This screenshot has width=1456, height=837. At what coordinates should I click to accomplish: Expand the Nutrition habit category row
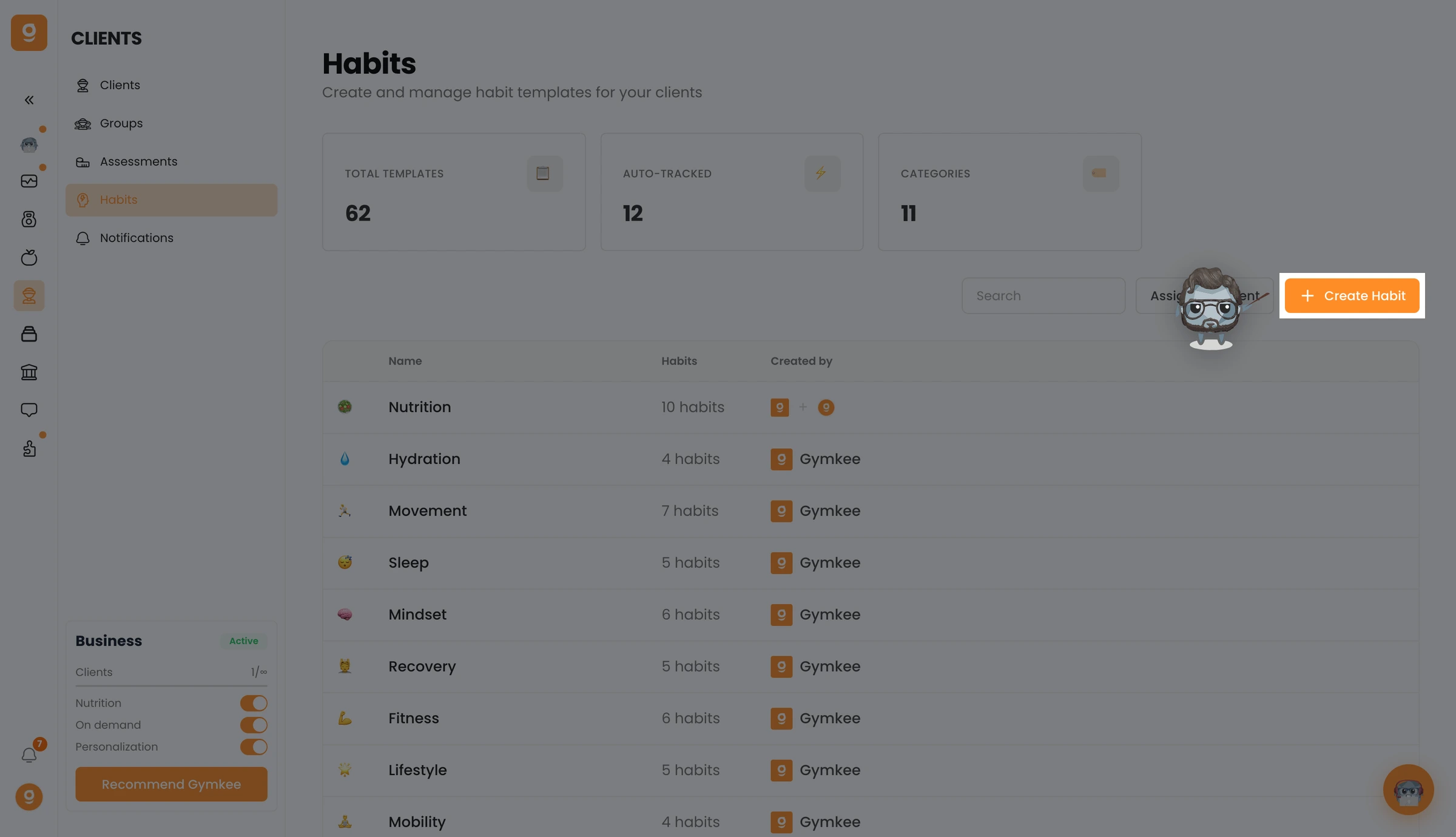coord(871,407)
